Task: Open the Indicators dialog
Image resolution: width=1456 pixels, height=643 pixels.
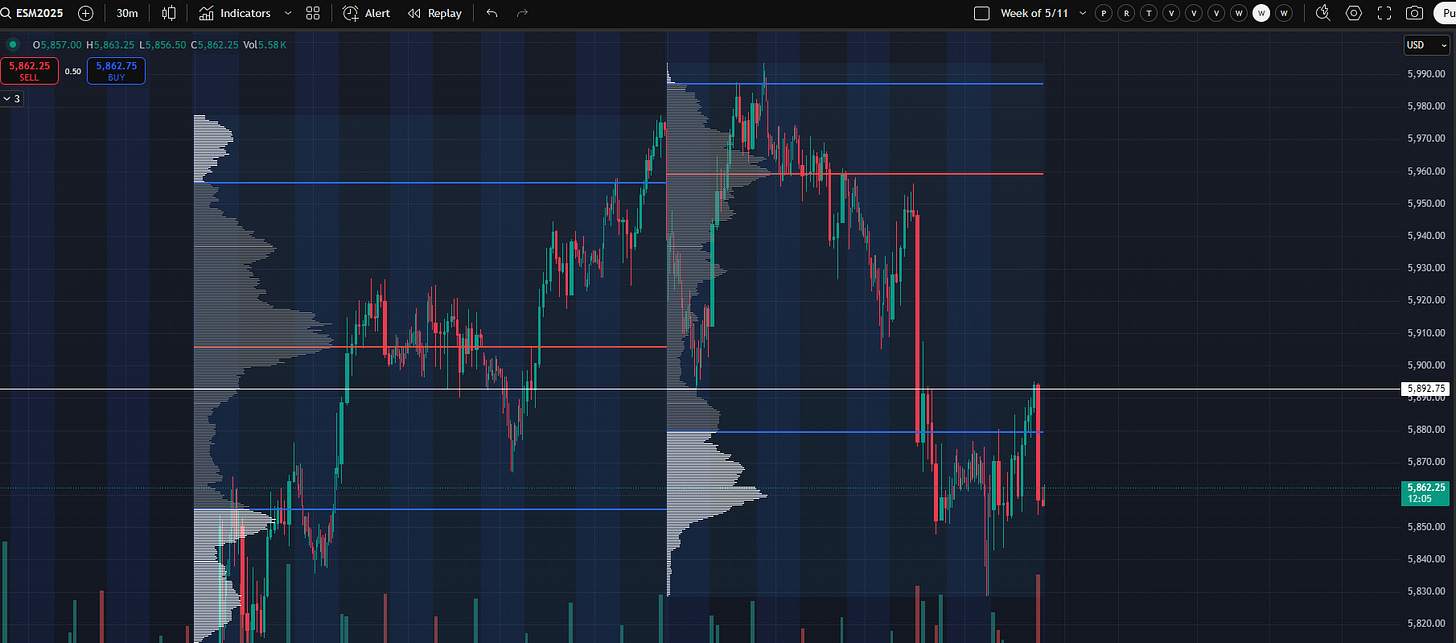Action: point(234,13)
